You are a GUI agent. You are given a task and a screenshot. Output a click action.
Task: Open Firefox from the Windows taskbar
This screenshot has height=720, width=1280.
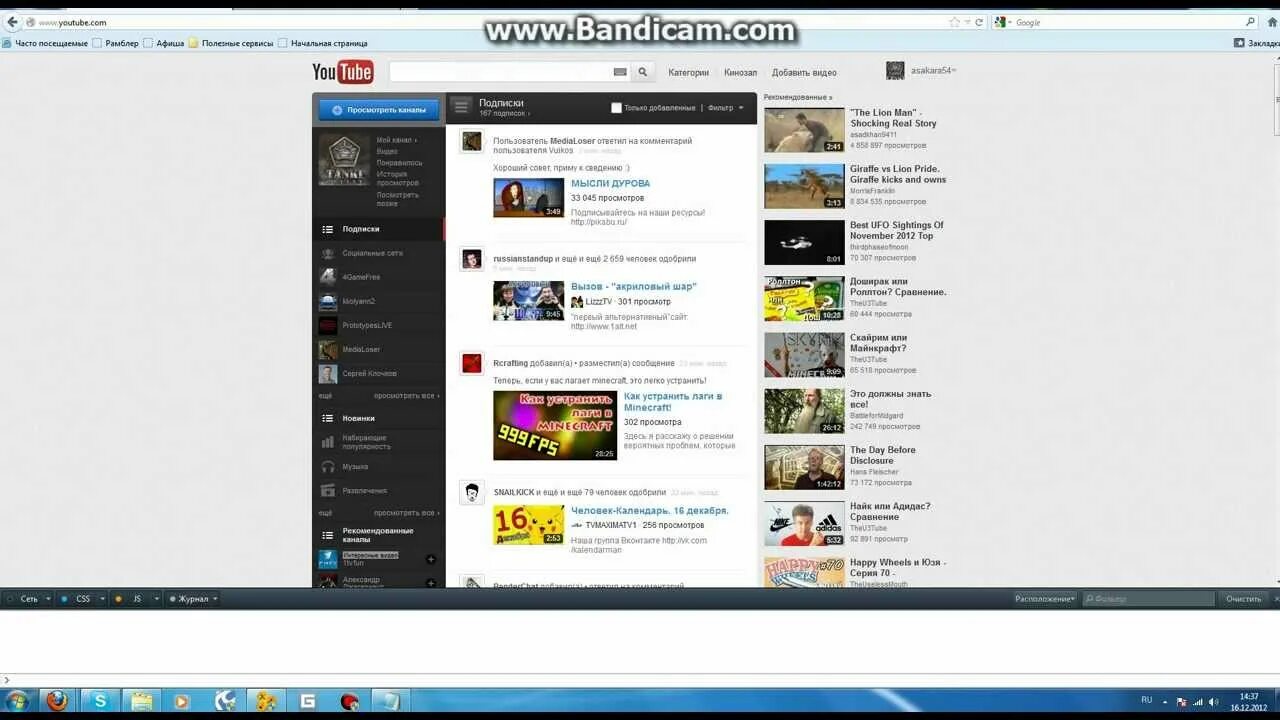point(57,701)
